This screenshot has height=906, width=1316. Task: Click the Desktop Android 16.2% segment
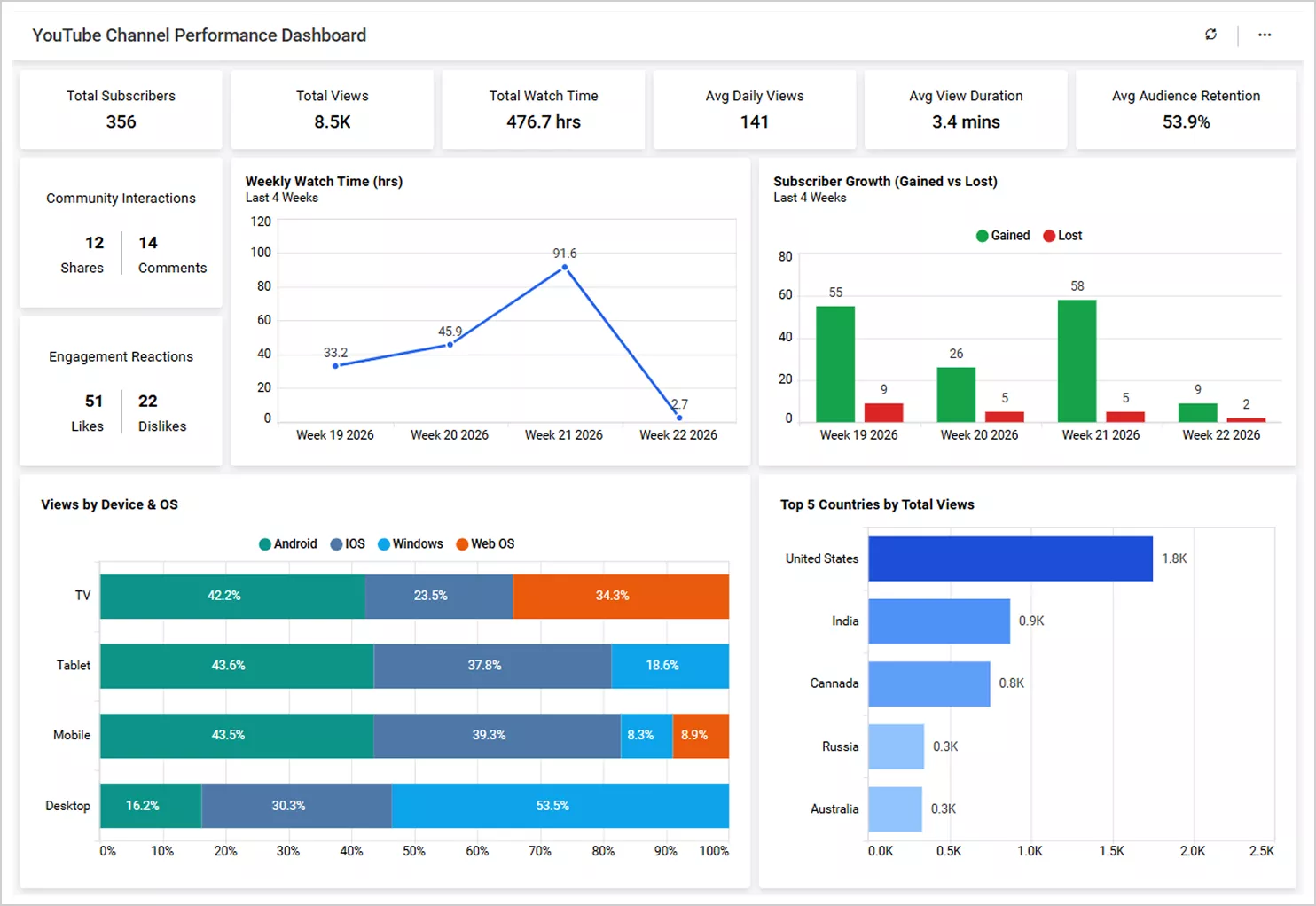151,806
